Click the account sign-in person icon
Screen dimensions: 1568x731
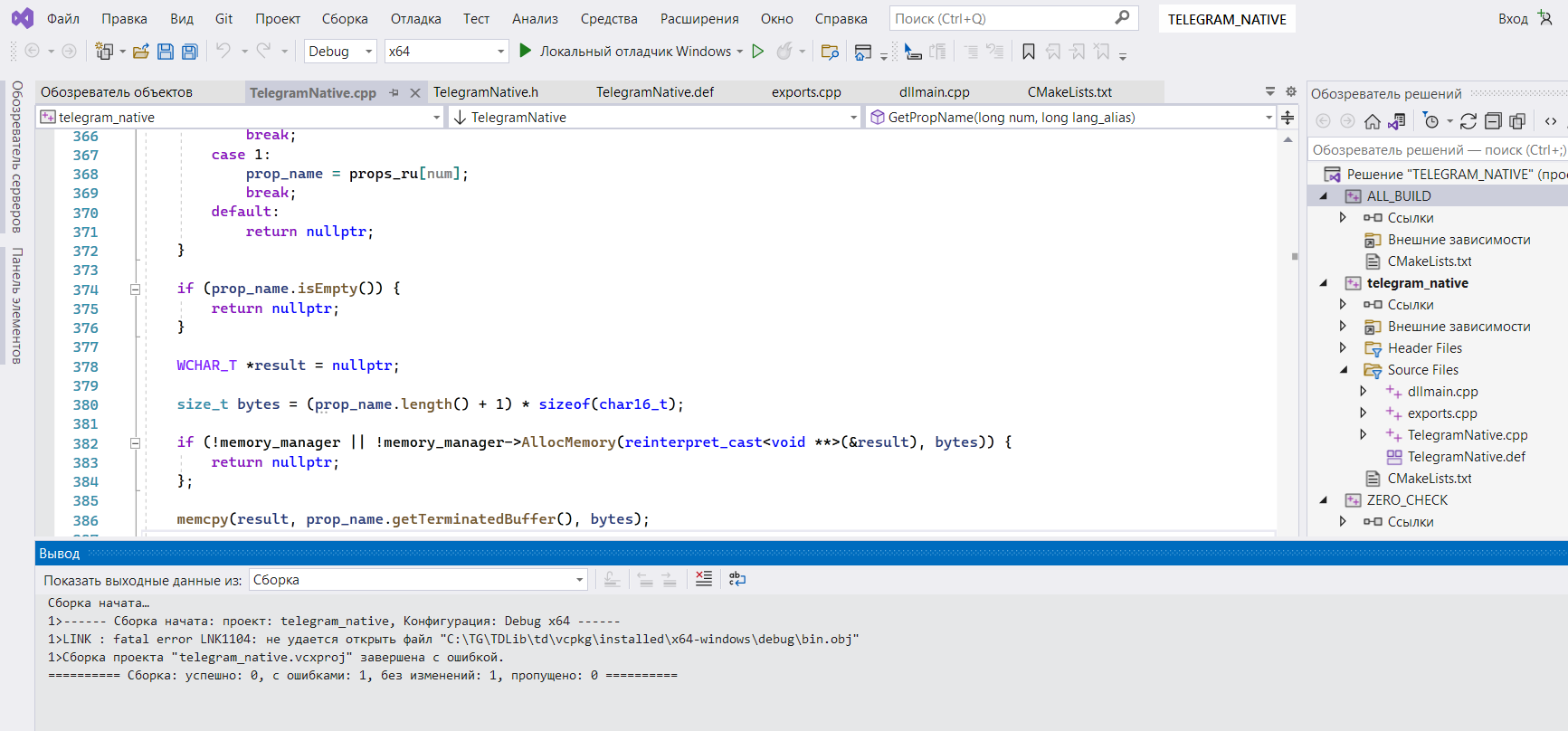coord(1545,17)
